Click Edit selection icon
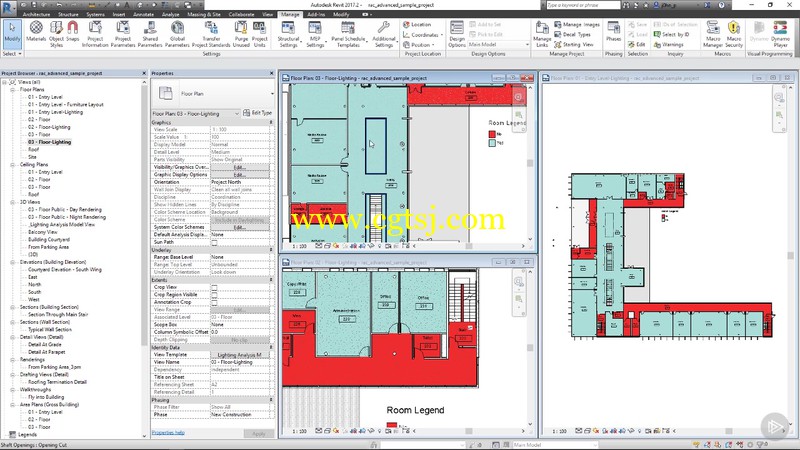The image size is (800, 450). 638,45
